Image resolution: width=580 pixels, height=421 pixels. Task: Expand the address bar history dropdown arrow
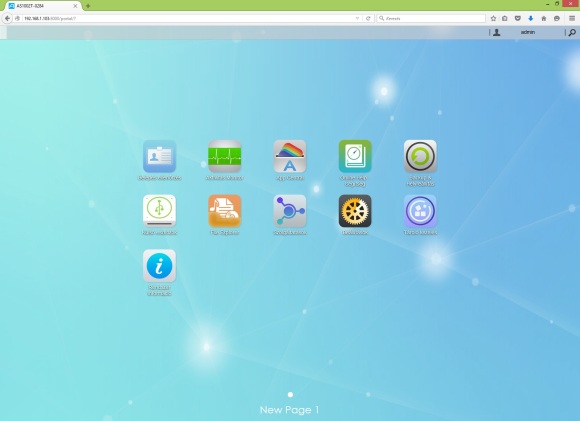pyautogui.click(x=357, y=18)
